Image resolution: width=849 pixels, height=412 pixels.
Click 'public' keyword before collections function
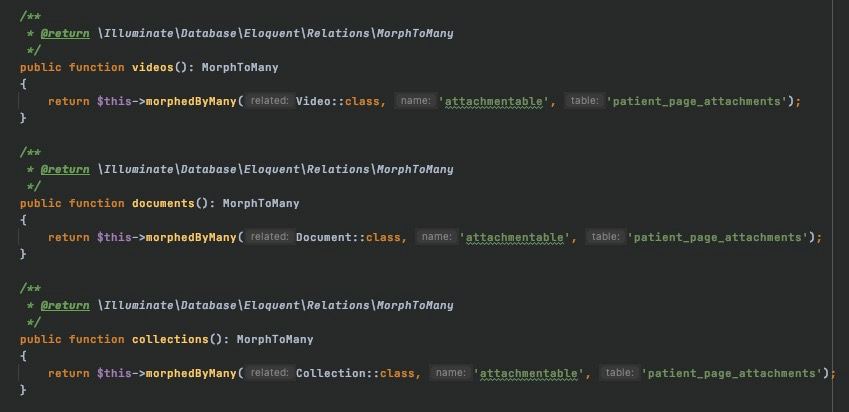click(x=41, y=339)
